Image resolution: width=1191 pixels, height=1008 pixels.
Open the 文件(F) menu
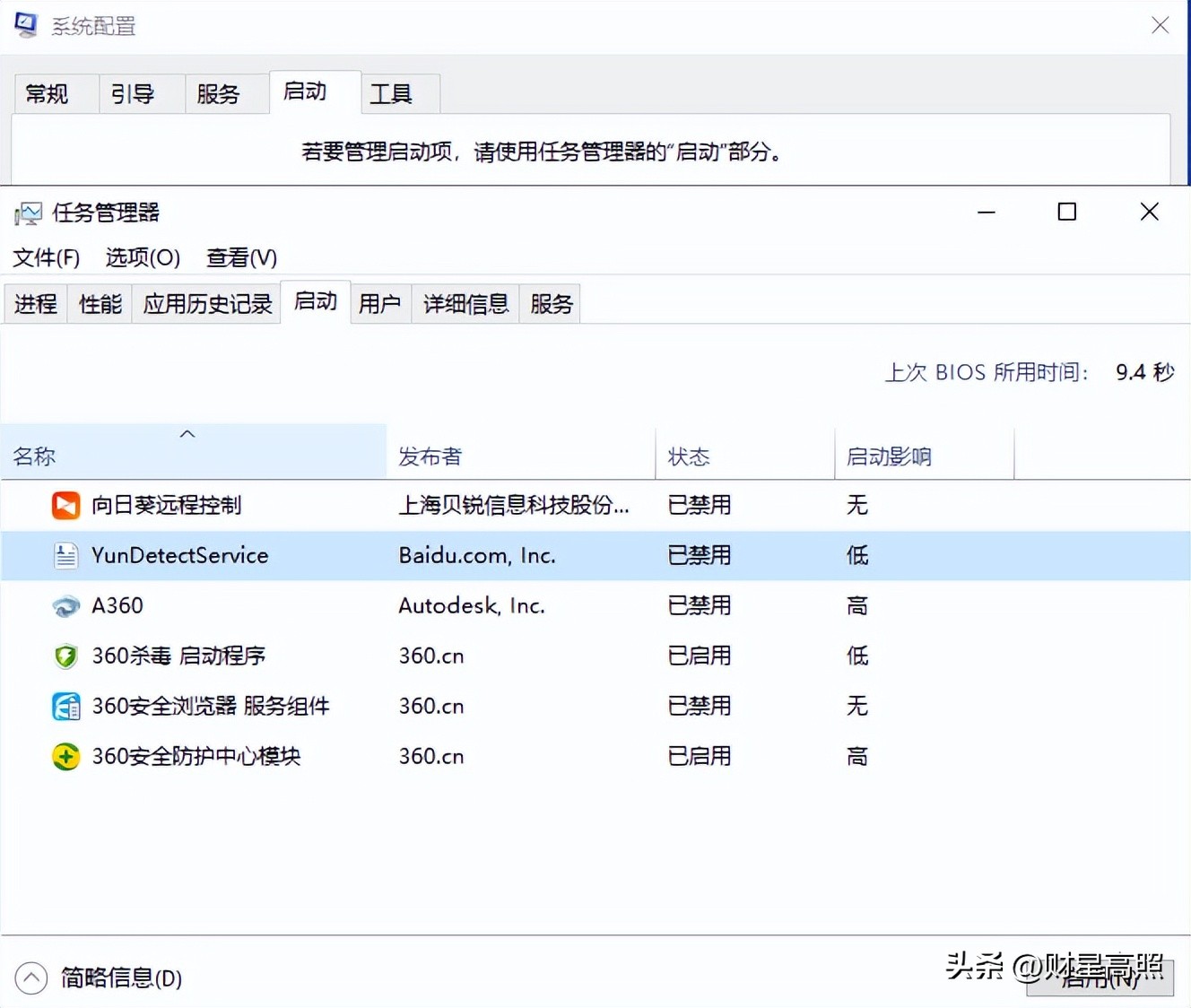coord(46,258)
